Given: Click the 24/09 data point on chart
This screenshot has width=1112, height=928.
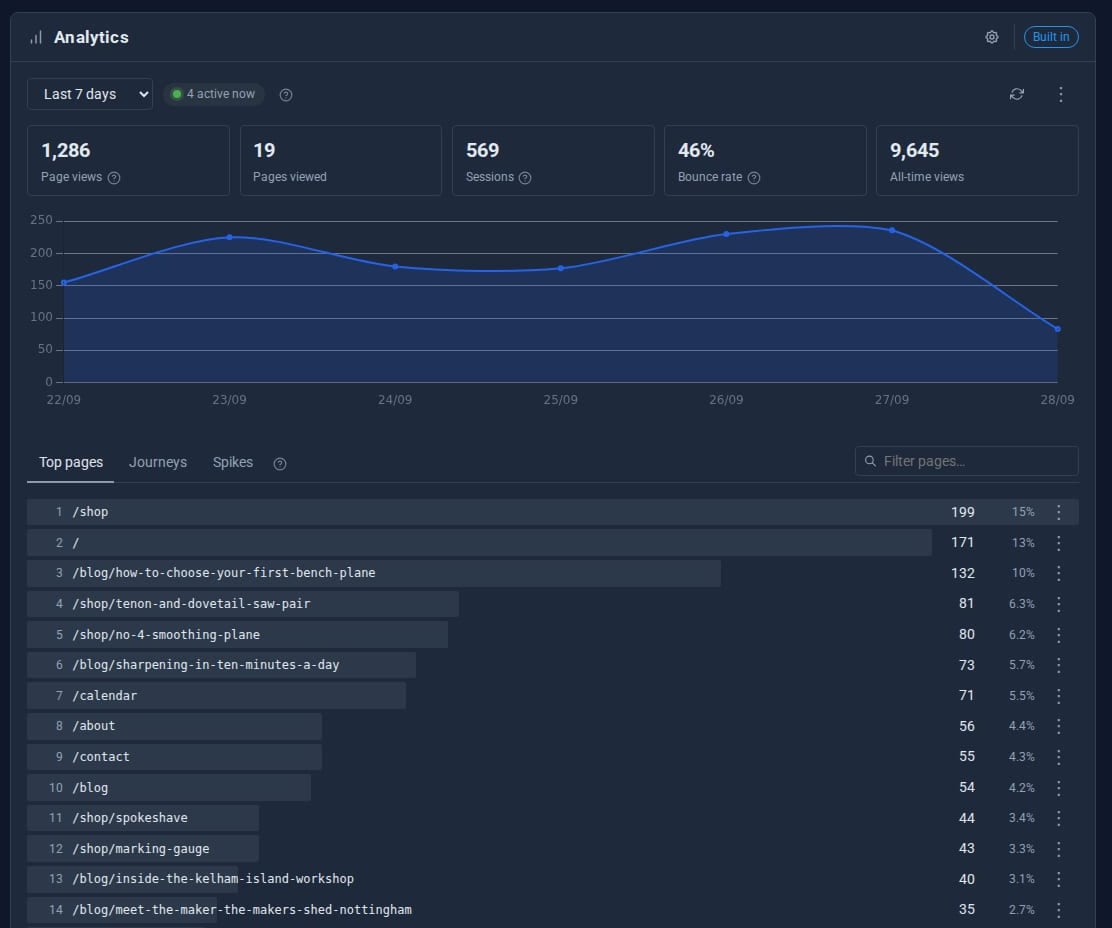Looking at the screenshot, I should pos(395,267).
